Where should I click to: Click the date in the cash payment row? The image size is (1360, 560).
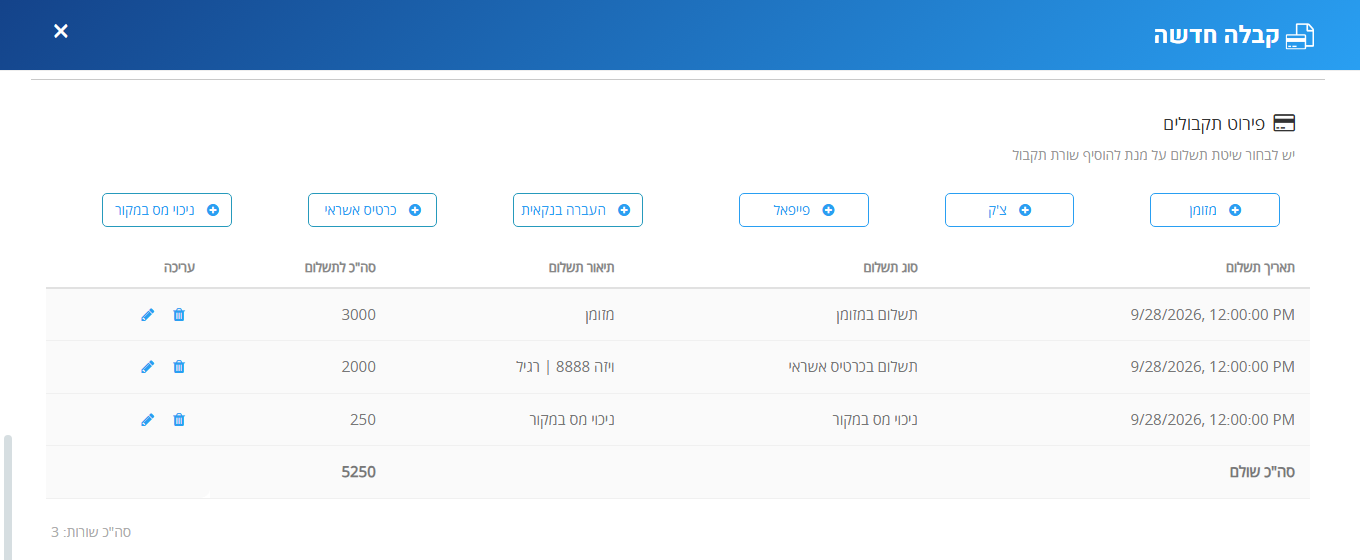pyautogui.click(x=1213, y=315)
